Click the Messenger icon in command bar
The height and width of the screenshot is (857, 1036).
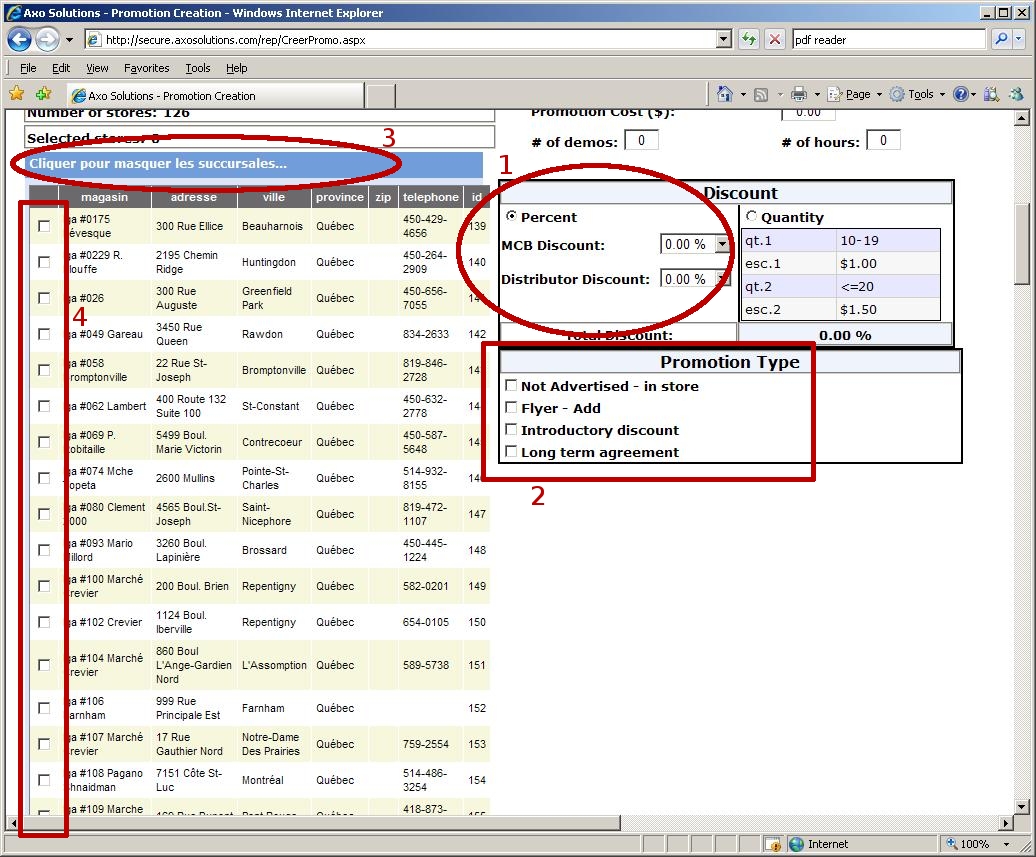click(x=1016, y=94)
